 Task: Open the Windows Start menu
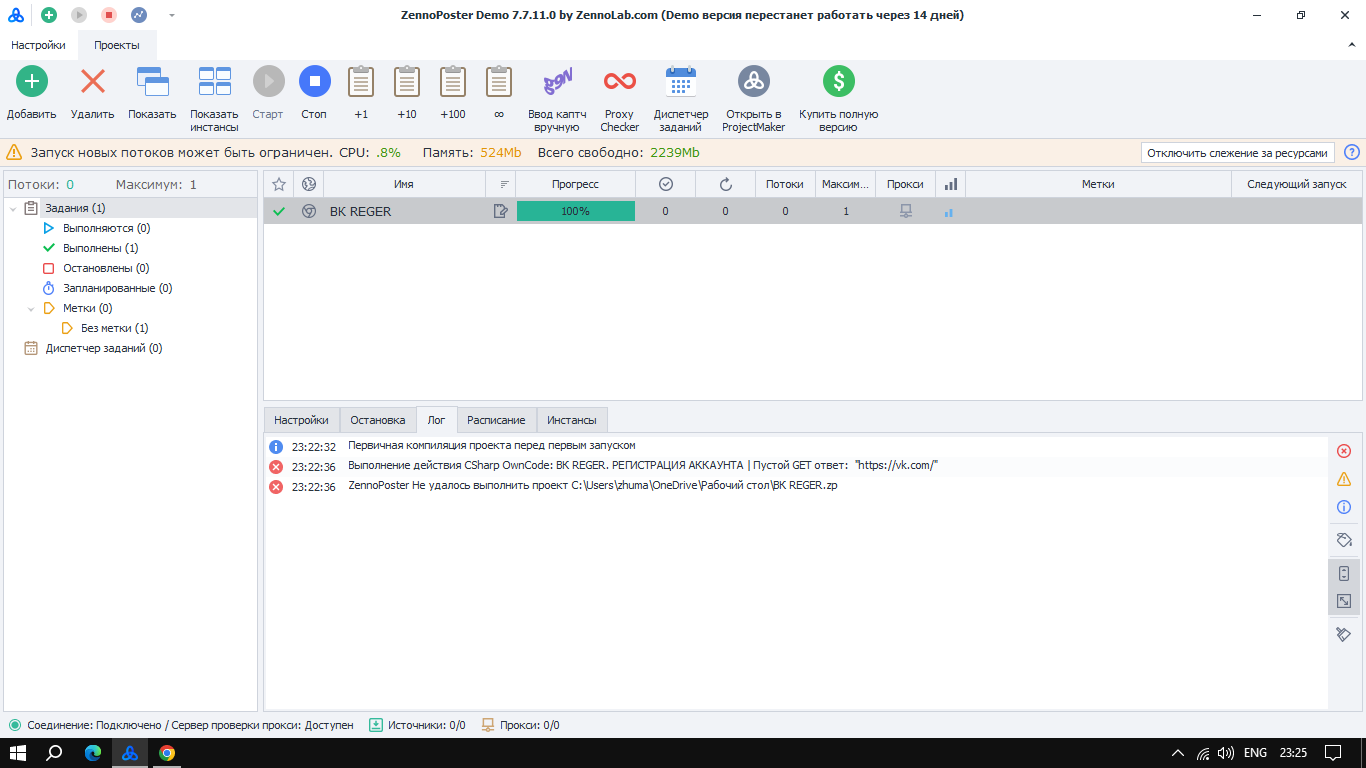pos(18,753)
